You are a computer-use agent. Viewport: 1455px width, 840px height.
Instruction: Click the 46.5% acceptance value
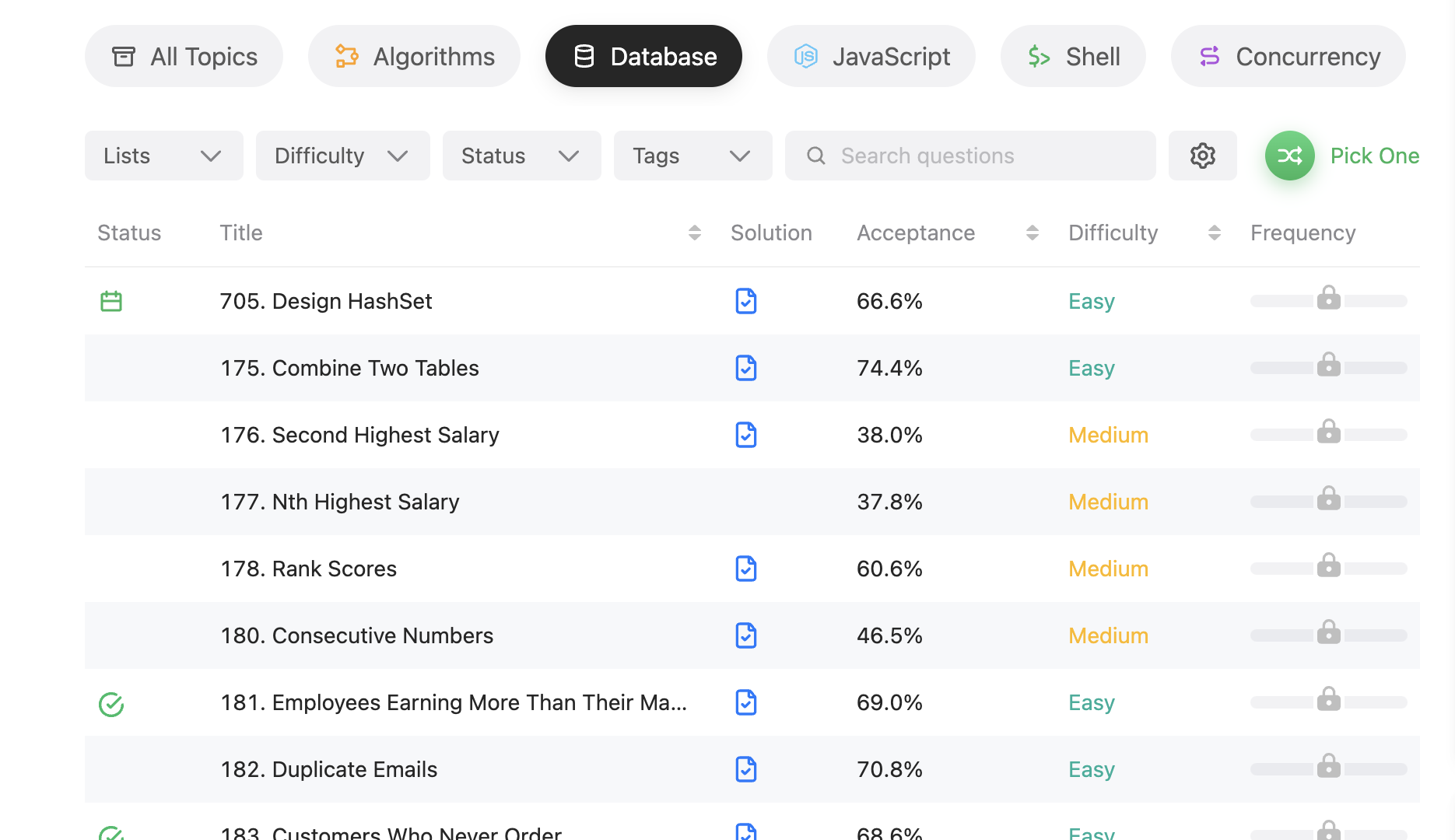pyautogui.click(x=889, y=635)
